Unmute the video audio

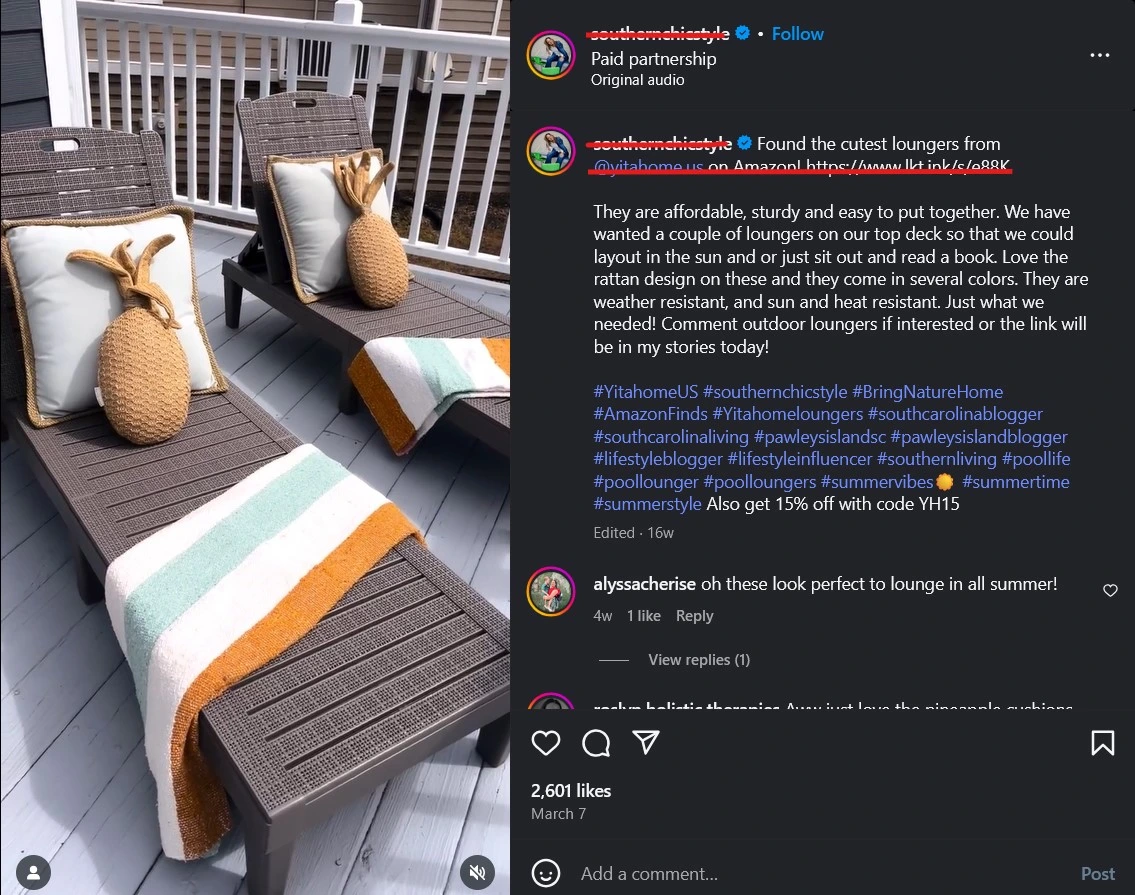(477, 871)
